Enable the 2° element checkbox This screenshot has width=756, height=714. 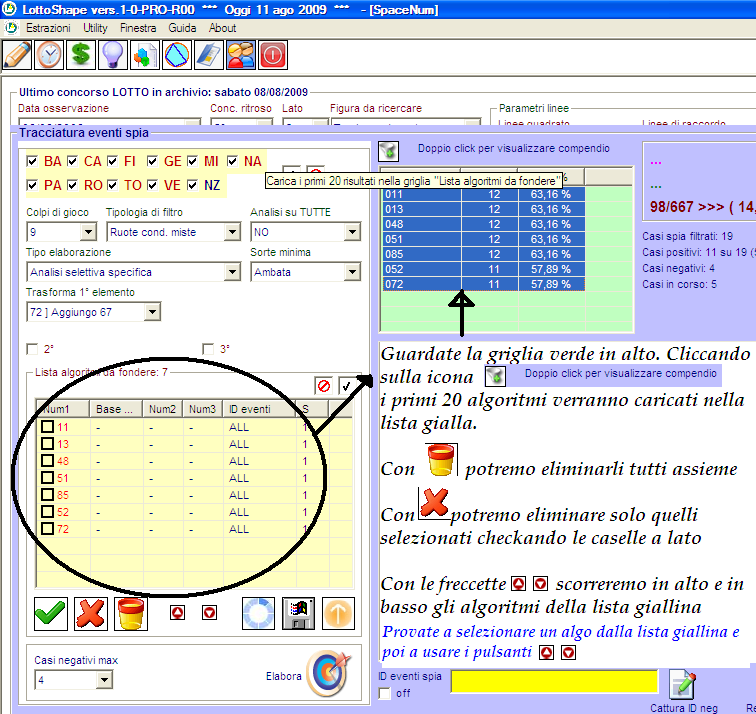[x=32, y=349]
